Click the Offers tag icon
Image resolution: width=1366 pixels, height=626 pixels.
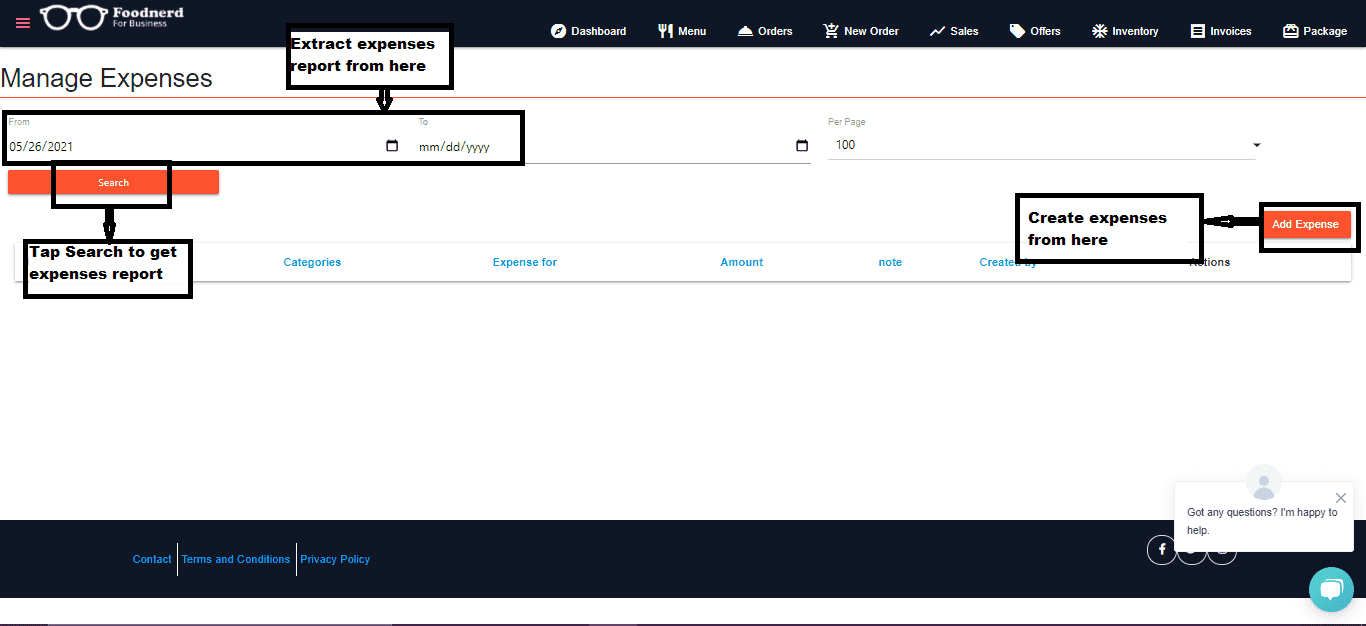coord(1017,31)
